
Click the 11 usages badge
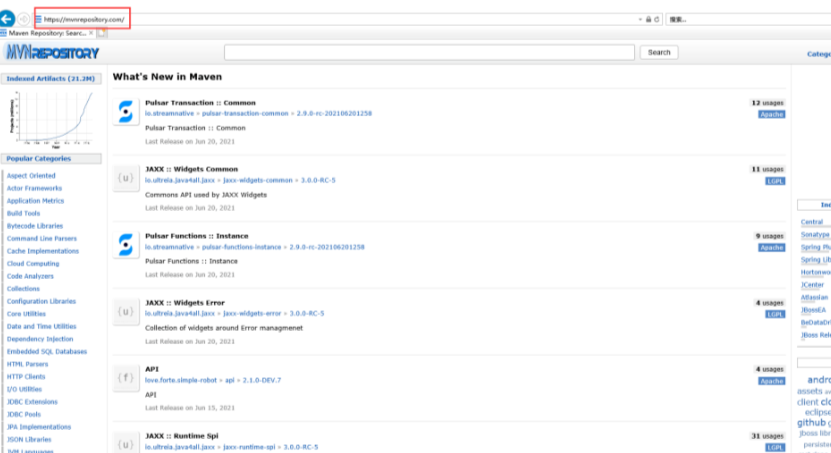[767, 169]
